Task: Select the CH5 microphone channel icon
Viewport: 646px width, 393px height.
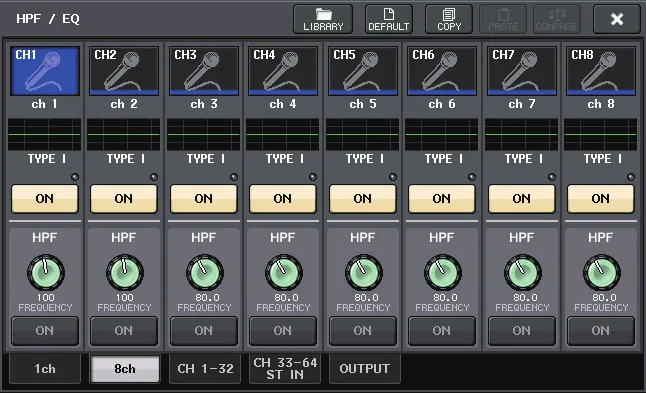Action: (363, 71)
